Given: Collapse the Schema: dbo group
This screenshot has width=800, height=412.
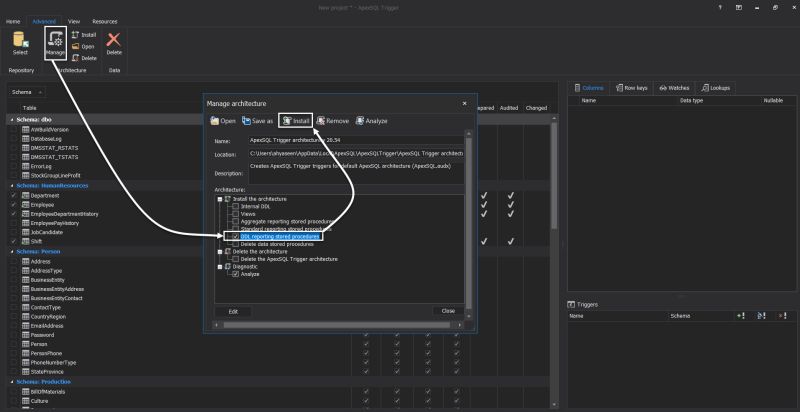Looking at the screenshot, I should coord(12,120).
